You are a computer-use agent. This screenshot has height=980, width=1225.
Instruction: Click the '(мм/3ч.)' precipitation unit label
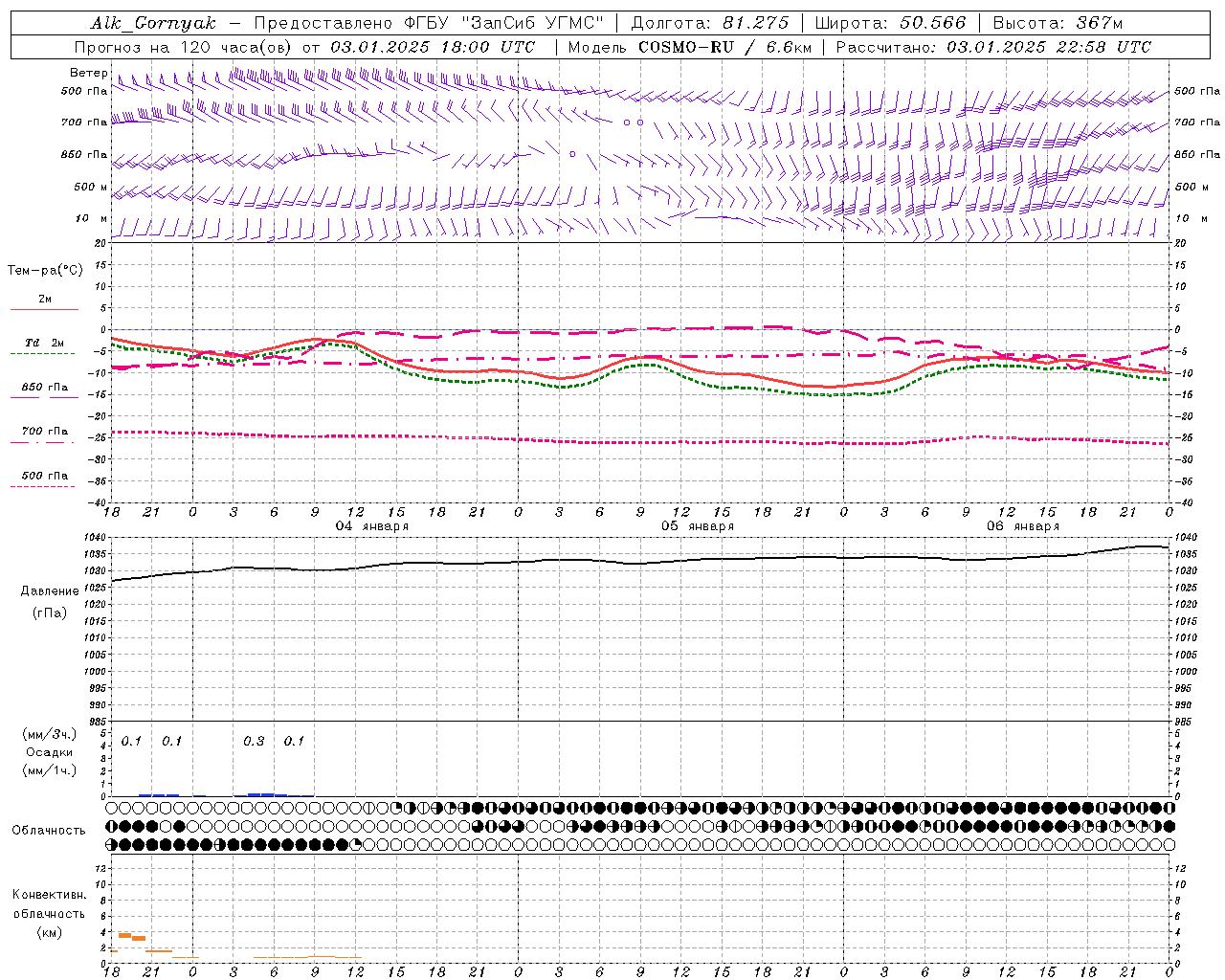coord(50,734)
